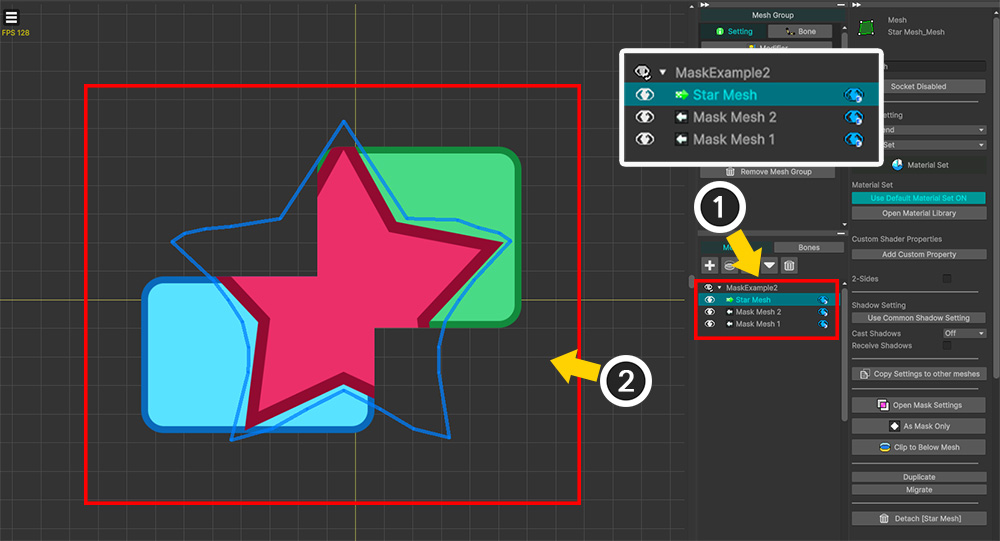Image resolution: width=1000 pixels, height=541 pixels.
Task: Select the Bone tab under Mesh Group
Action: pyautogui.click(x=800, y=31)
